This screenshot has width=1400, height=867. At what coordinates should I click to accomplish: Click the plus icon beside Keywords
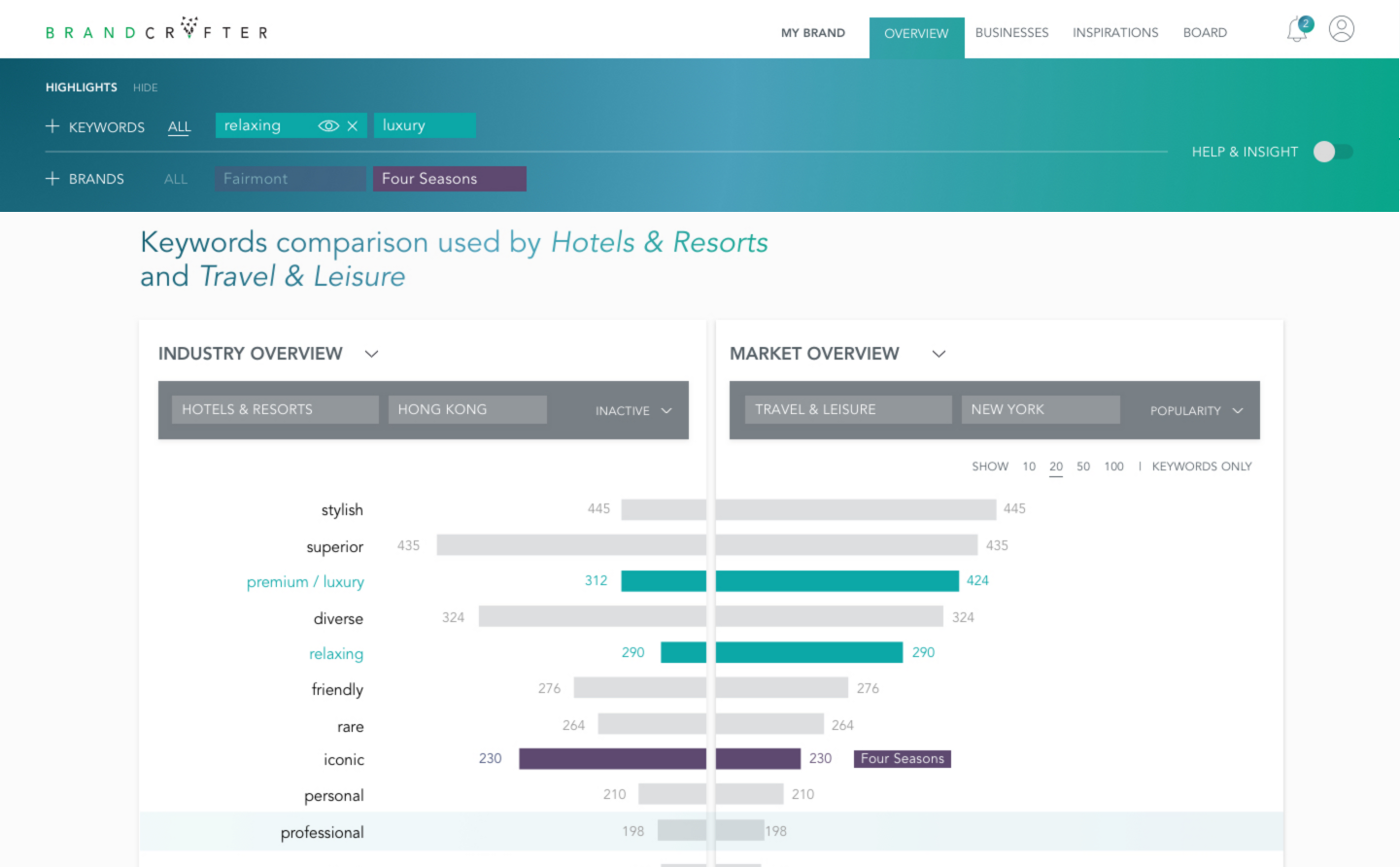click(x=52, y=126)
